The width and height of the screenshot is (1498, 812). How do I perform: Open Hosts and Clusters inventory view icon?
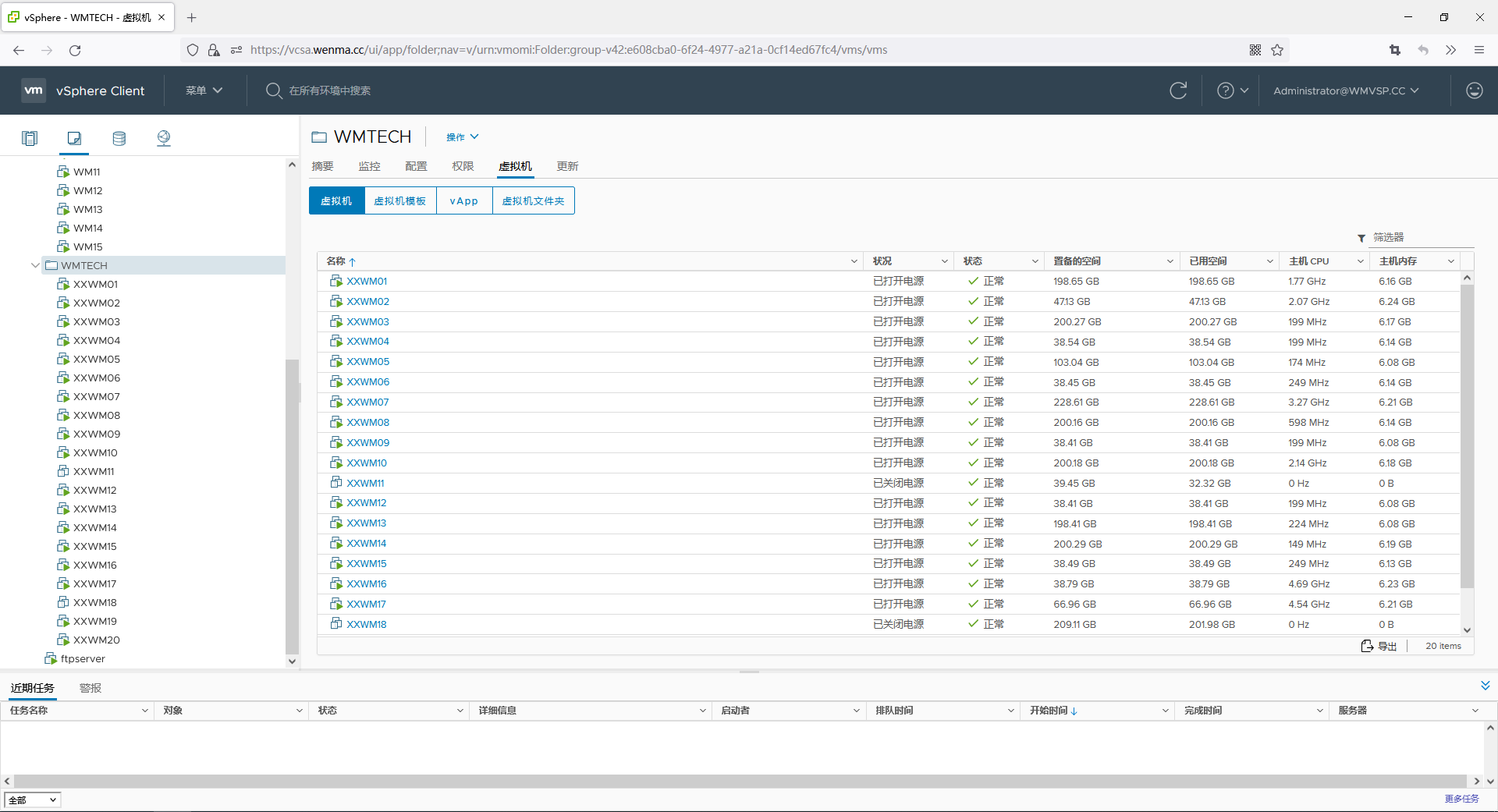point(30,138)
